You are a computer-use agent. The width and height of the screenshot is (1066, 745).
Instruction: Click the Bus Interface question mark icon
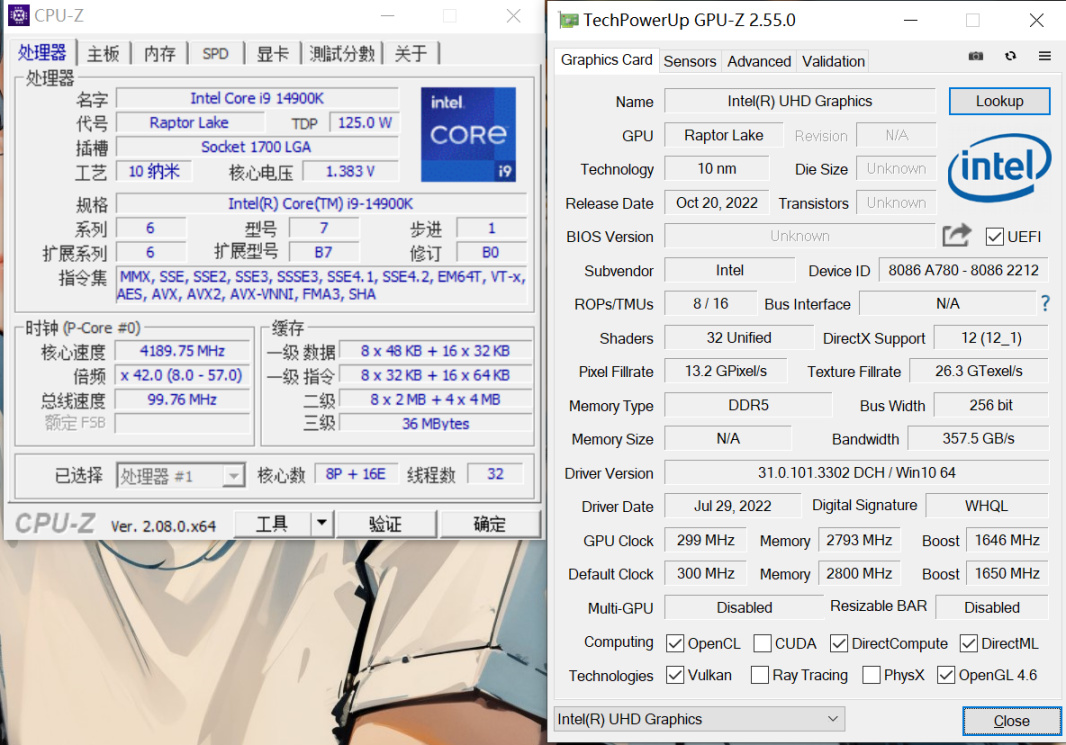point(1046,303)
